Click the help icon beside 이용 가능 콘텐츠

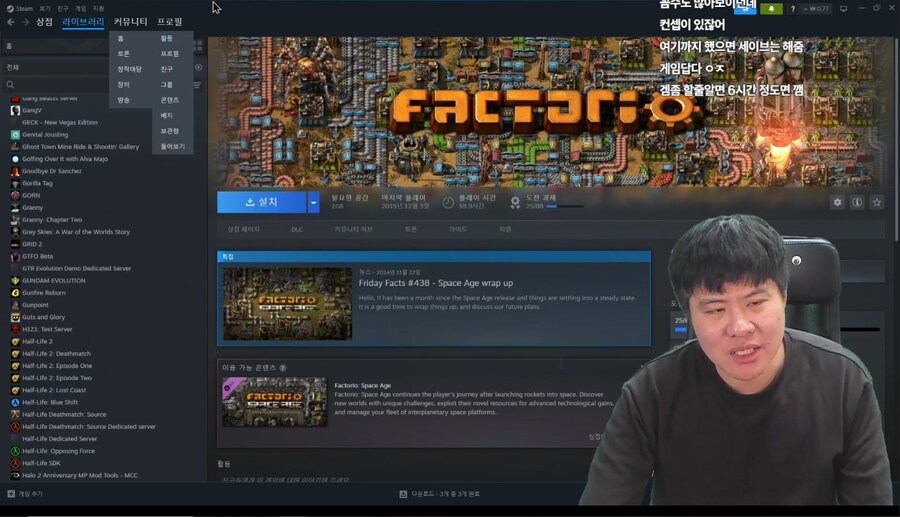click(x=283, y=368)
